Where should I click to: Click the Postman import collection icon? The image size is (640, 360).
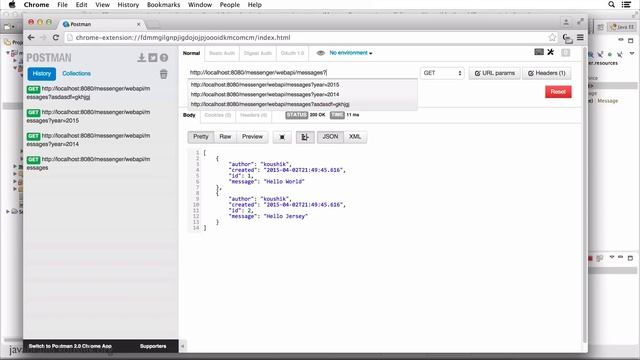tap(153, 58)
